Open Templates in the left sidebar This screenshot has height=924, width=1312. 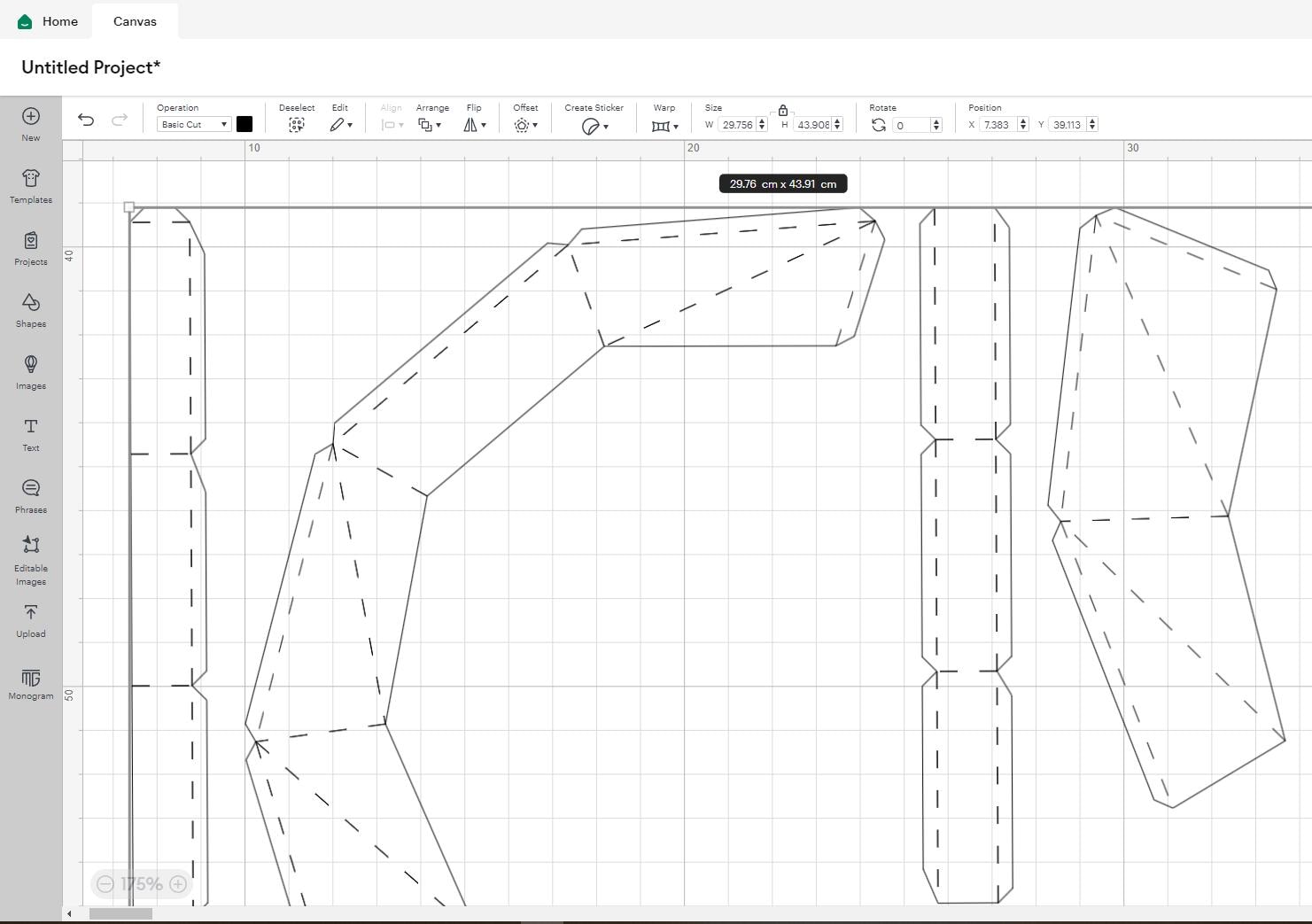[x=31, y=186]
